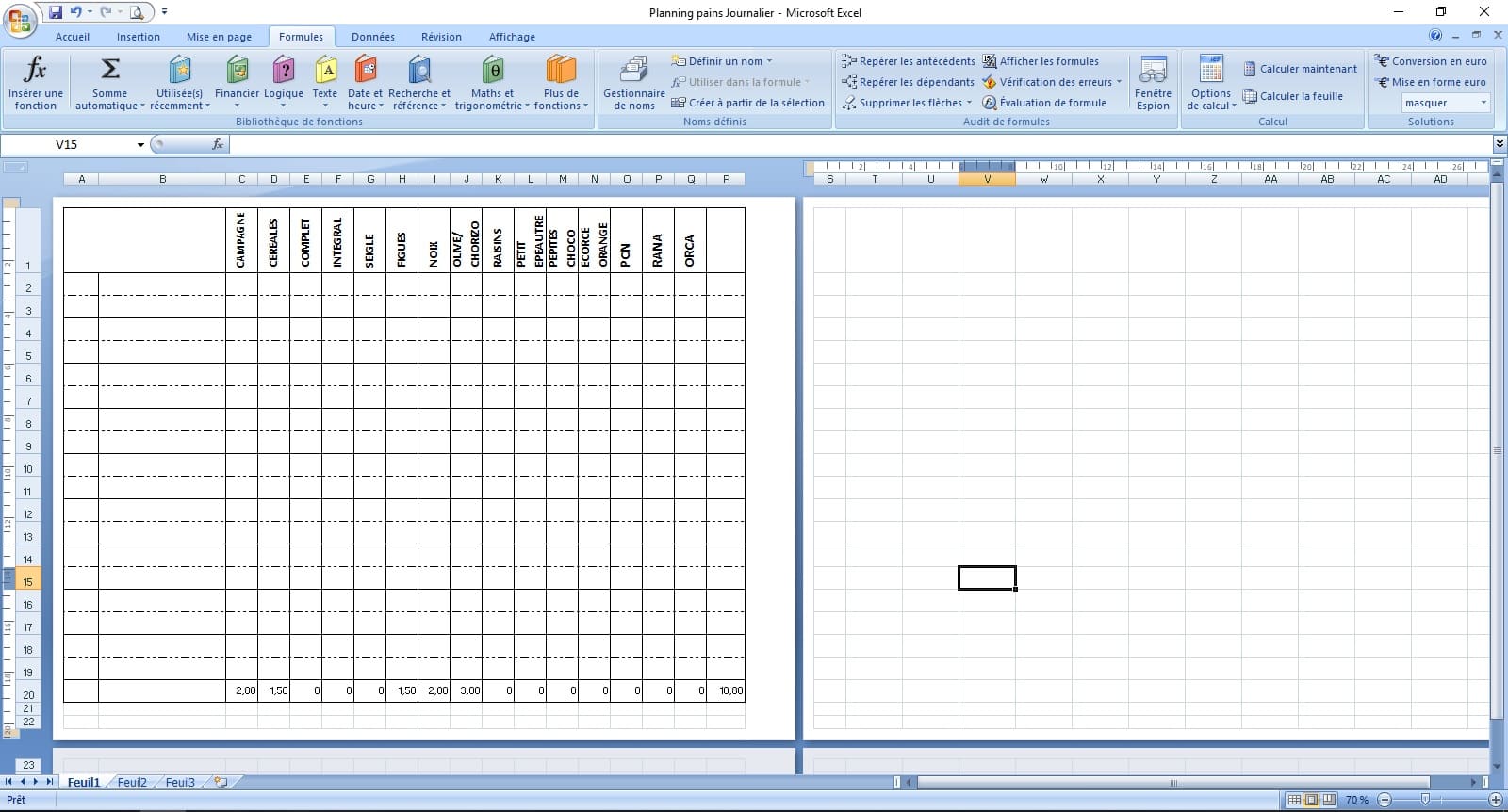The width and height of the screenshot is (1508, 812).
Task: Switch to sheet Feuil3
Action: point(180,782)
